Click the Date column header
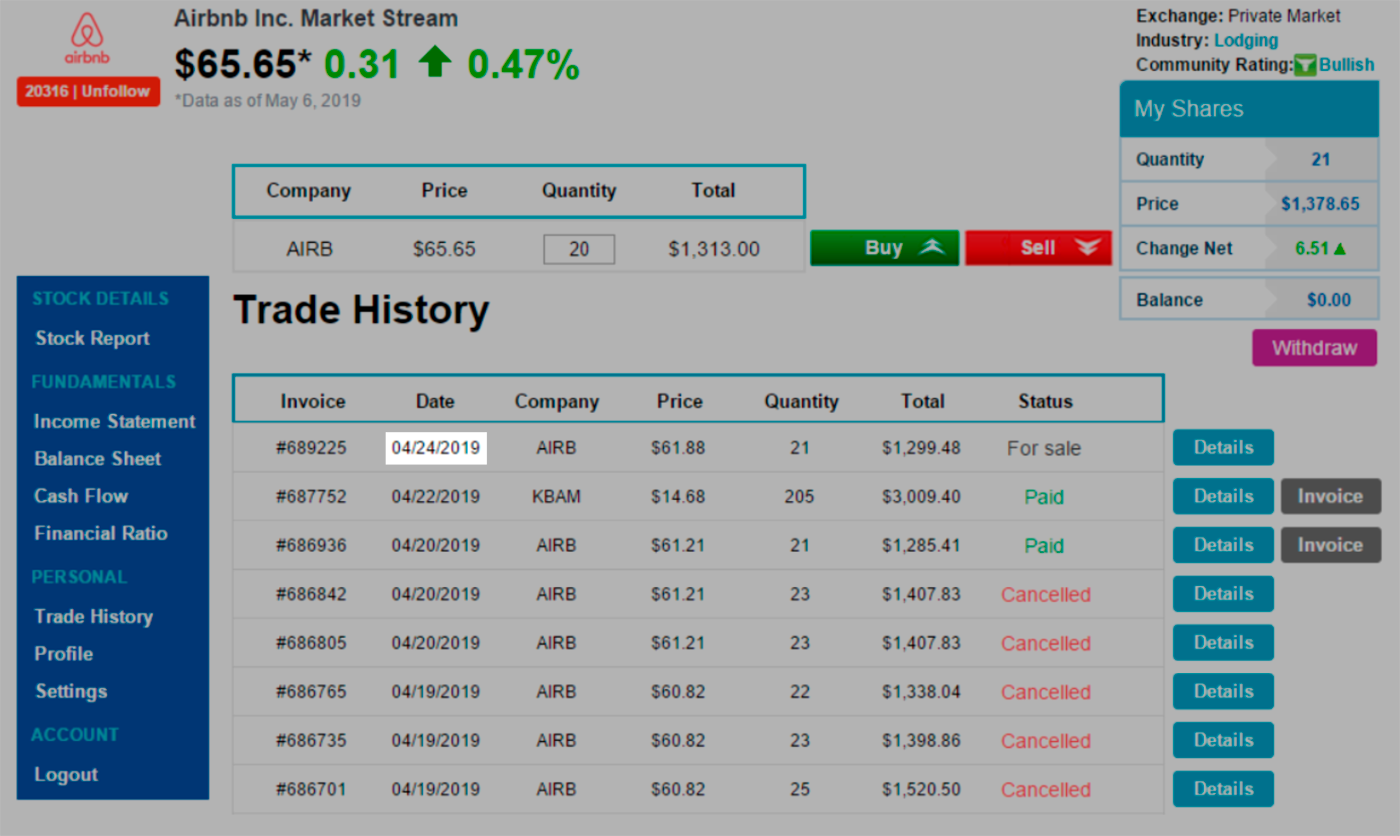Viewport: 1400px width, 836px height. (x=435, y=401)
